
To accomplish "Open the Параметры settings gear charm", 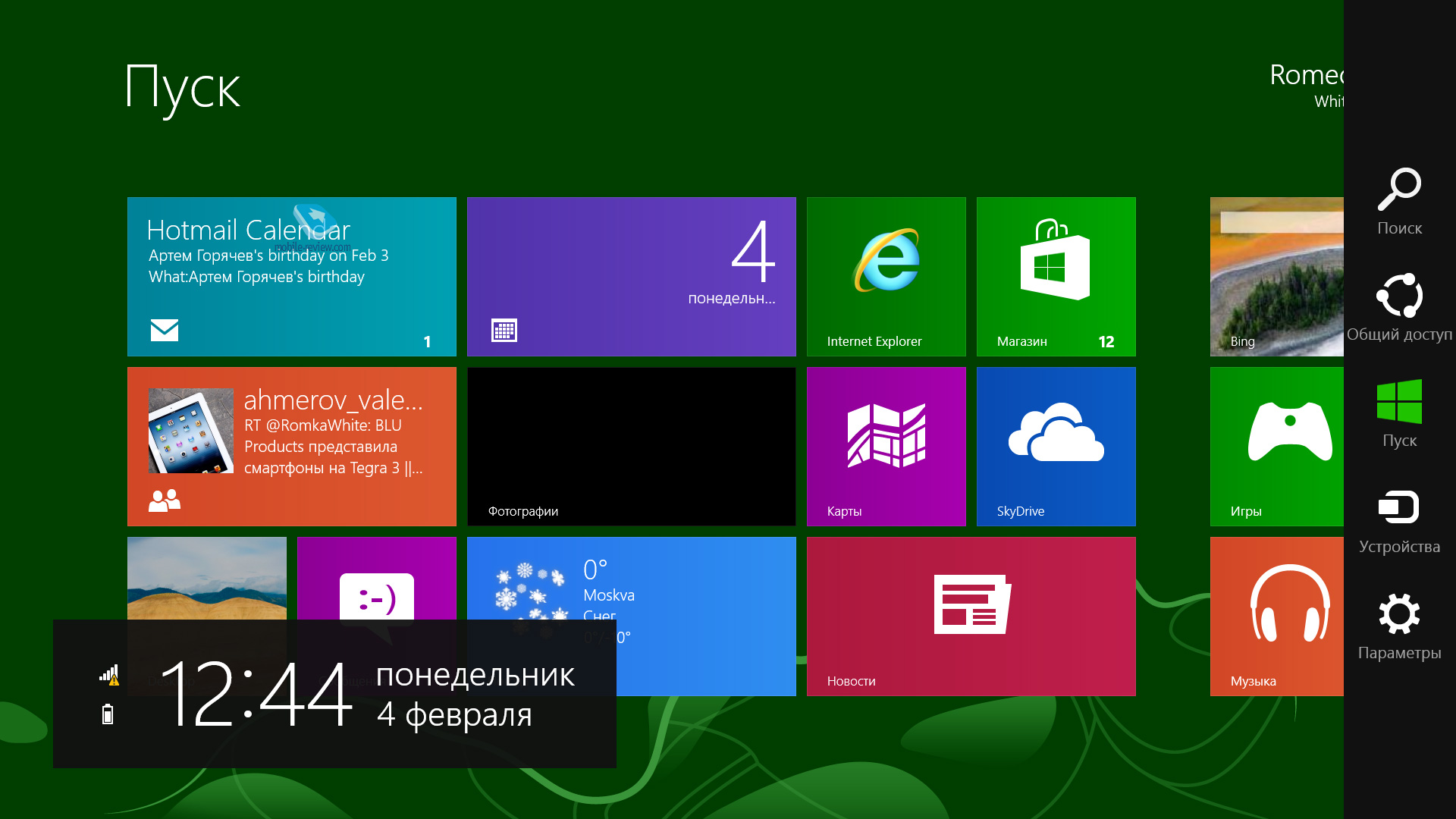I will pyautogui.click(x=1399, y=626).
